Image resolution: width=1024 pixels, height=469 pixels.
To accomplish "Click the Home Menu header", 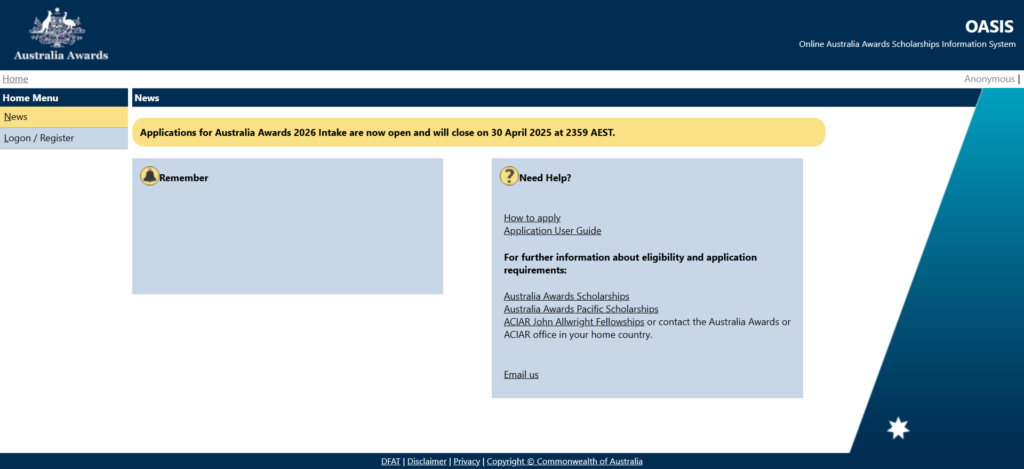I will point(64,98).
